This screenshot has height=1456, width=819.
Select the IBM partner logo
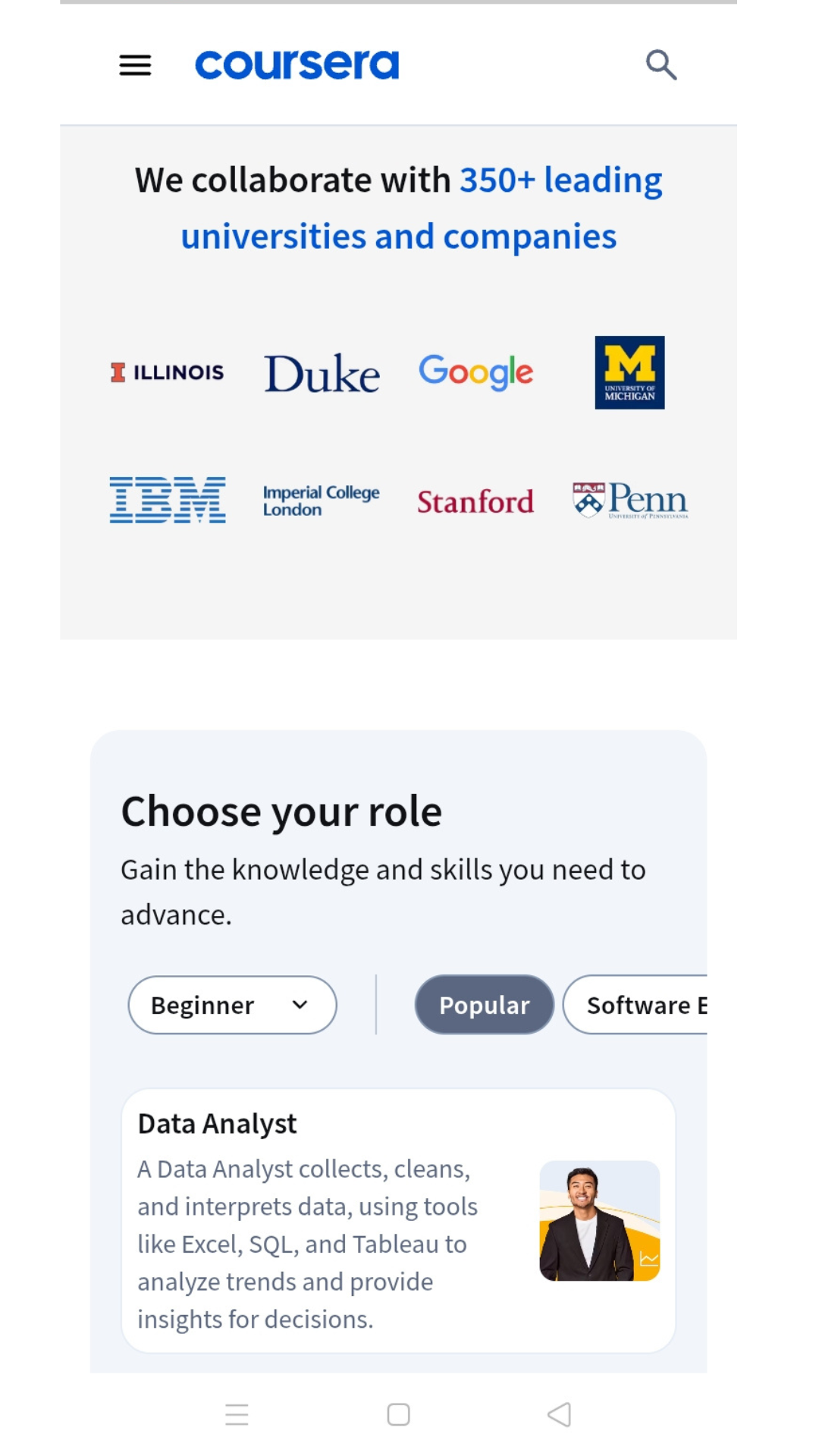click(168, 500)
